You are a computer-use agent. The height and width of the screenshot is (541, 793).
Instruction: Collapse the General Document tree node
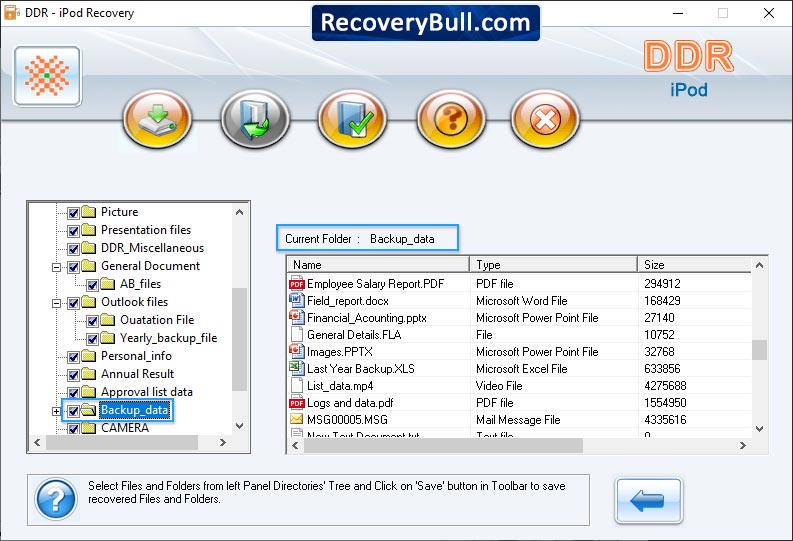(56, 267)
